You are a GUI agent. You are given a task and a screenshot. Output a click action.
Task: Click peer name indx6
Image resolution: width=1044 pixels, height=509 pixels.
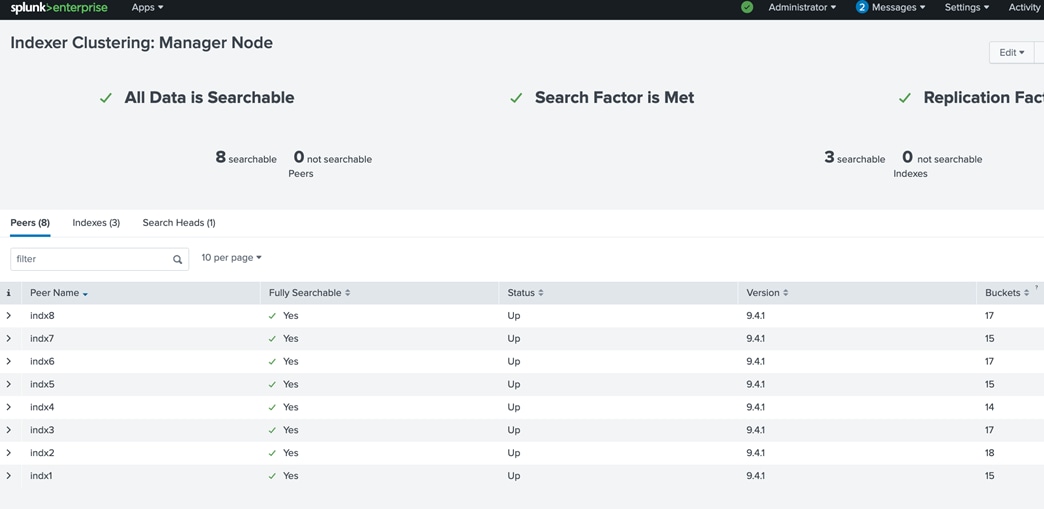[42, 361]
